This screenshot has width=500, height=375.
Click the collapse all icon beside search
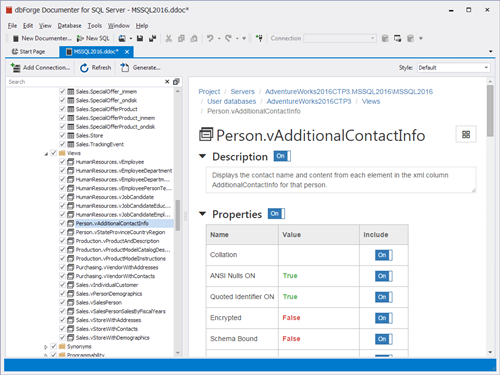coord(176,82)
